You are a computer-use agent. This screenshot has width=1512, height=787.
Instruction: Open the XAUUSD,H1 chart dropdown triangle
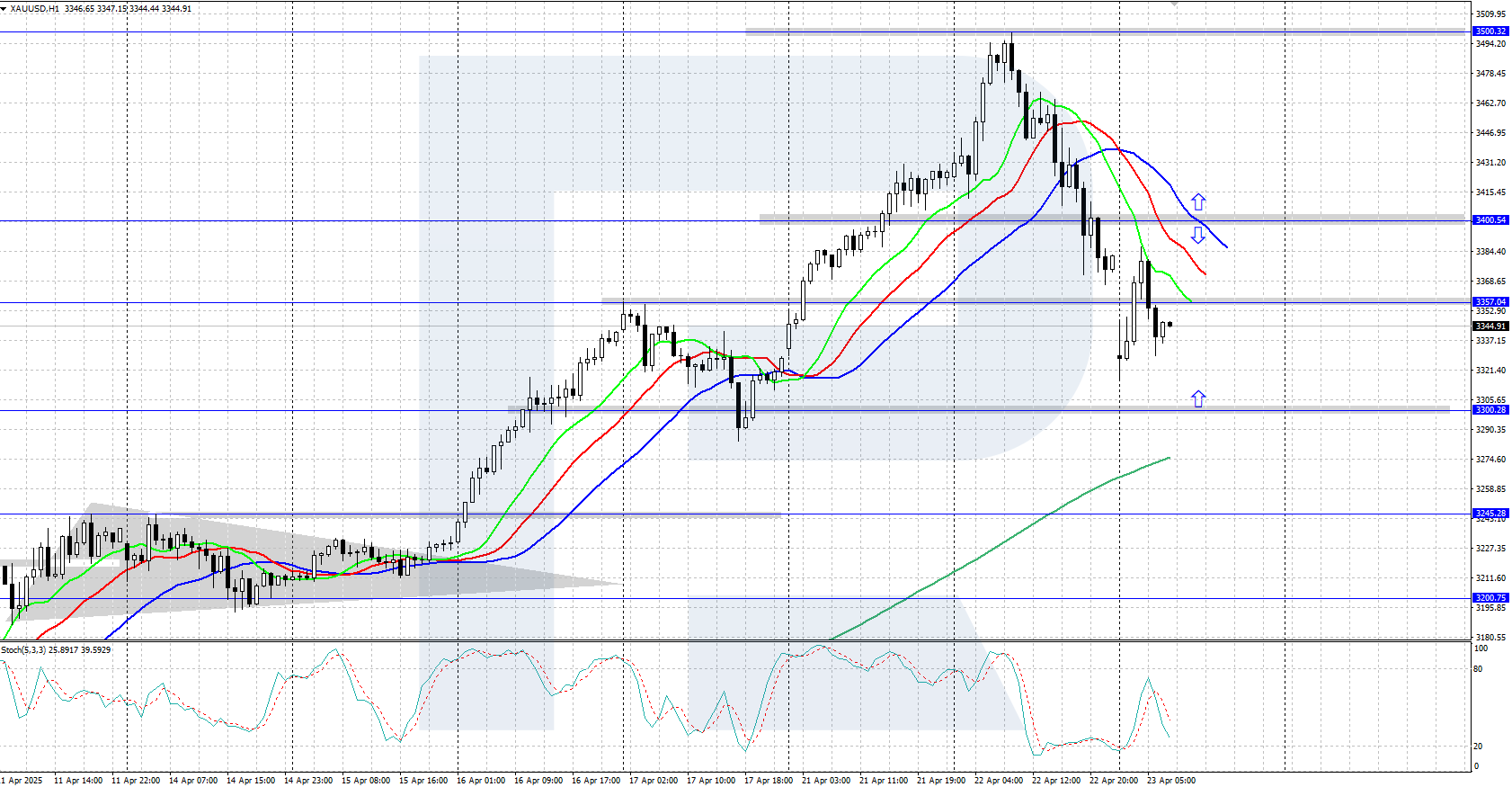coord(4,9)
